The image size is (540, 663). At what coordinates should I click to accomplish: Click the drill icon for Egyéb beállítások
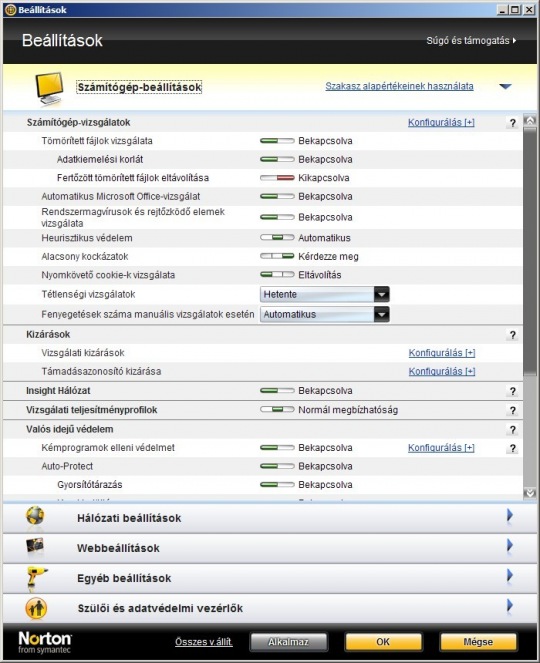point(36,578)
